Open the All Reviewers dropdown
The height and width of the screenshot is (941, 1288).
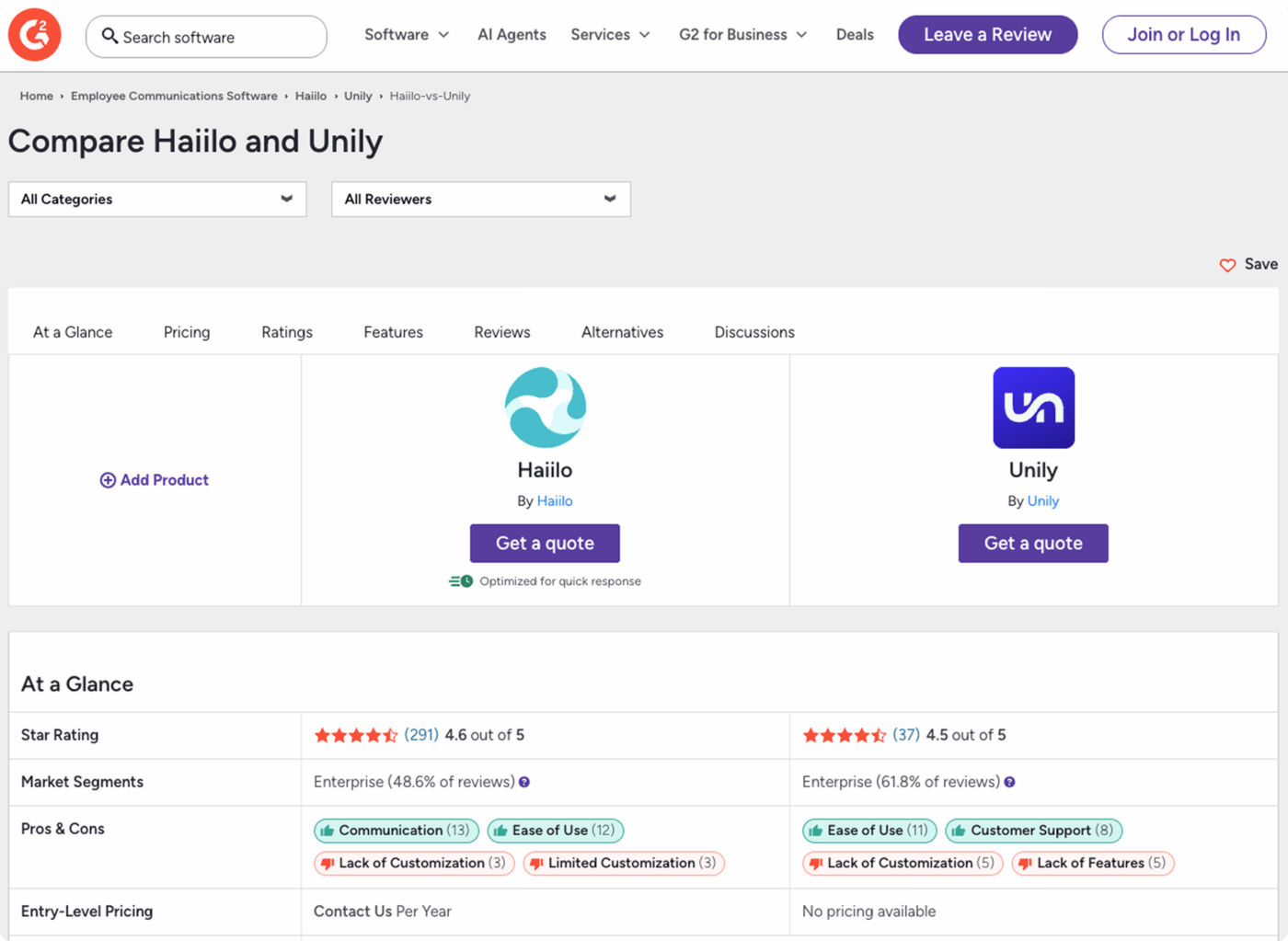point(481,200)
